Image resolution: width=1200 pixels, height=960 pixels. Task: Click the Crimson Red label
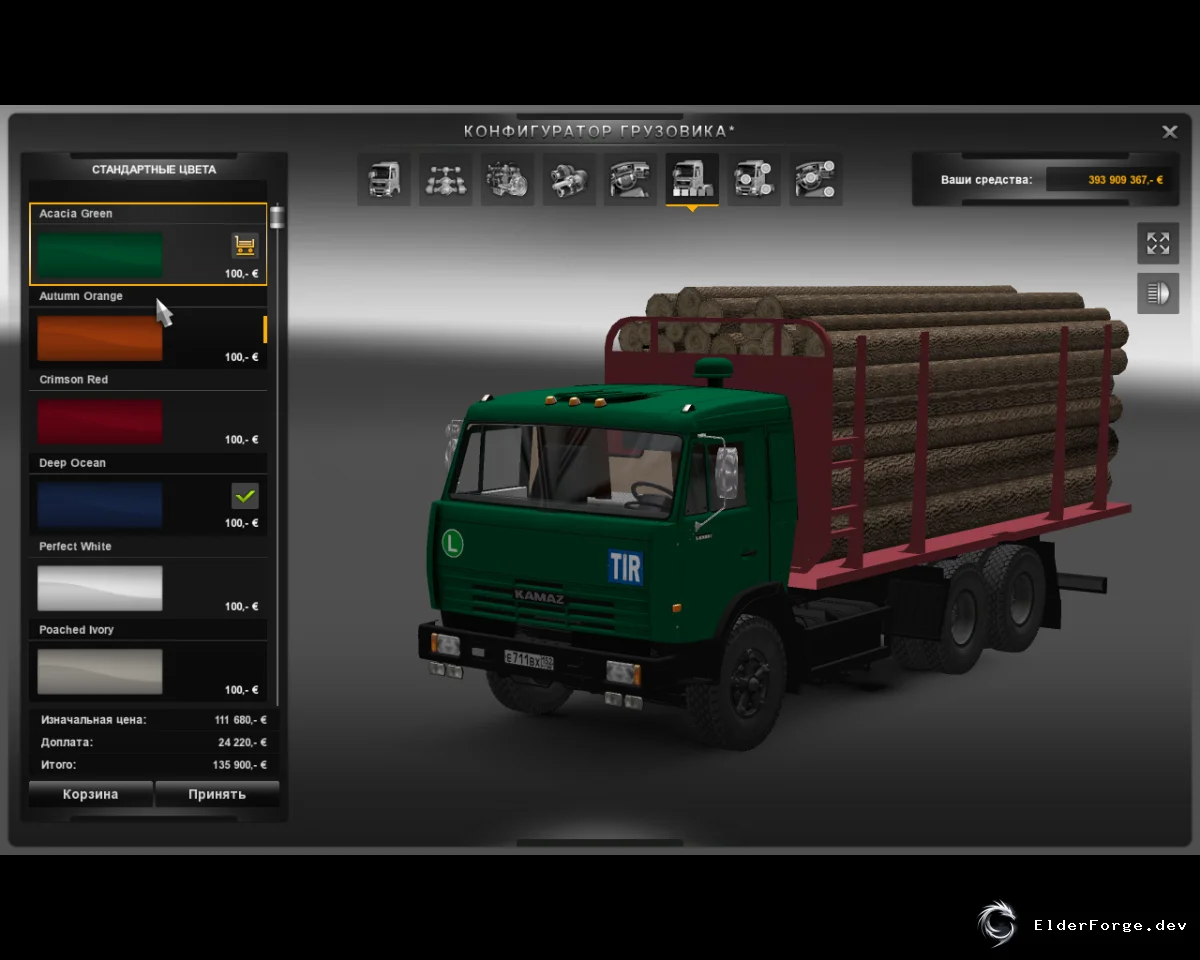pos(74,380)
